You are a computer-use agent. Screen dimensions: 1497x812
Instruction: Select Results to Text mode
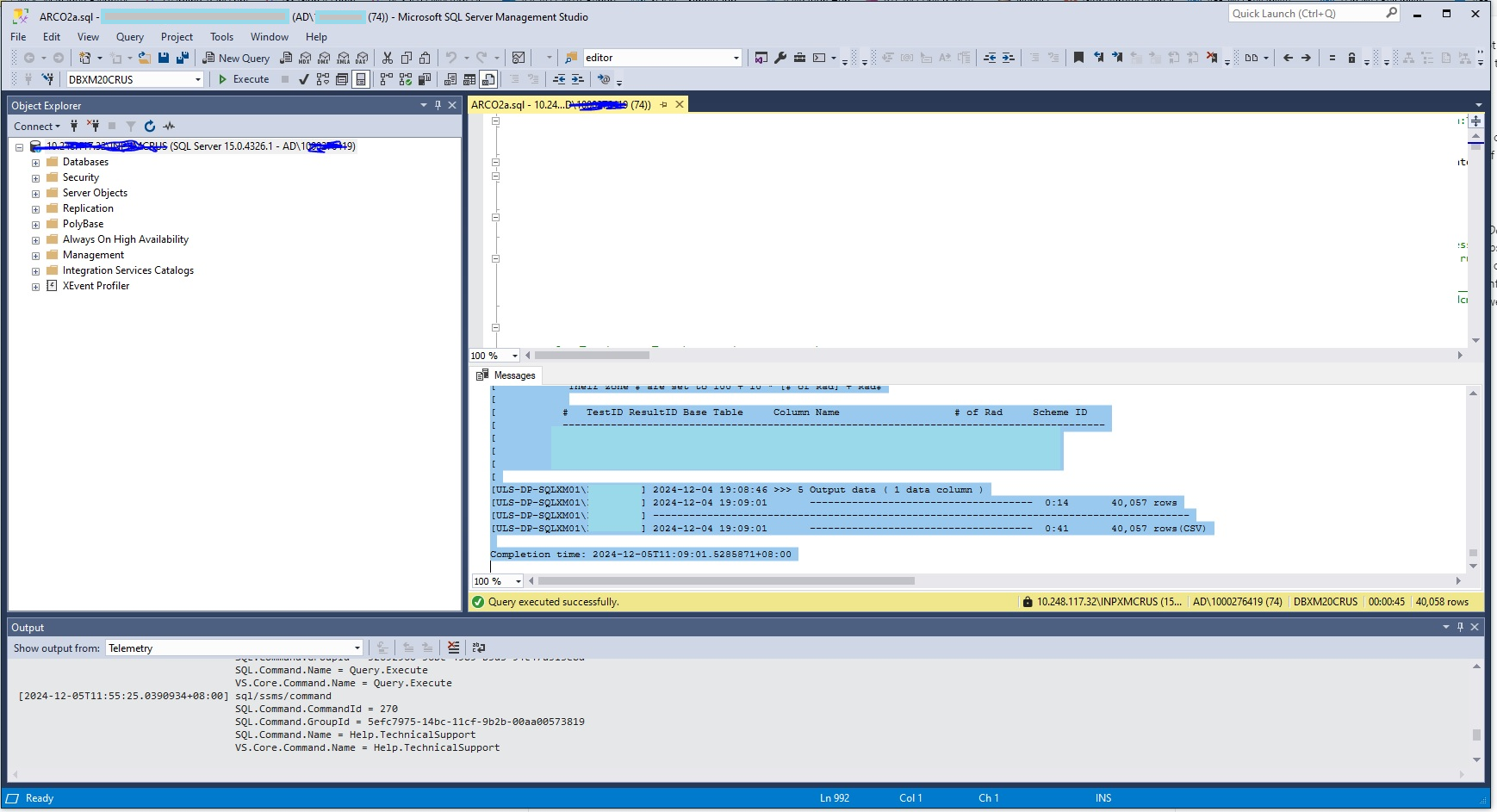[450, 79]
